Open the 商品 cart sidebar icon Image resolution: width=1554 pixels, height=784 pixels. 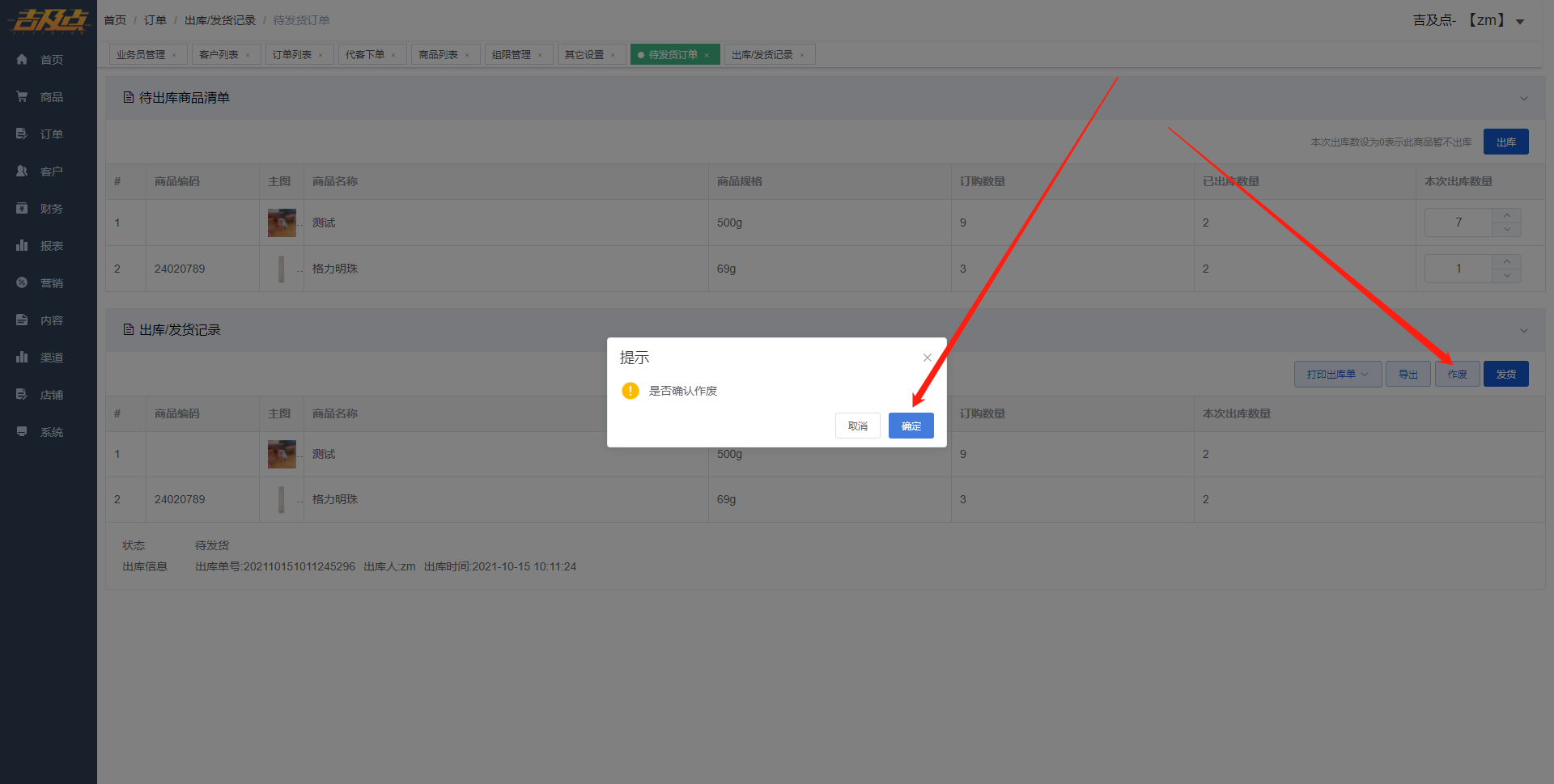click(22, 96)
